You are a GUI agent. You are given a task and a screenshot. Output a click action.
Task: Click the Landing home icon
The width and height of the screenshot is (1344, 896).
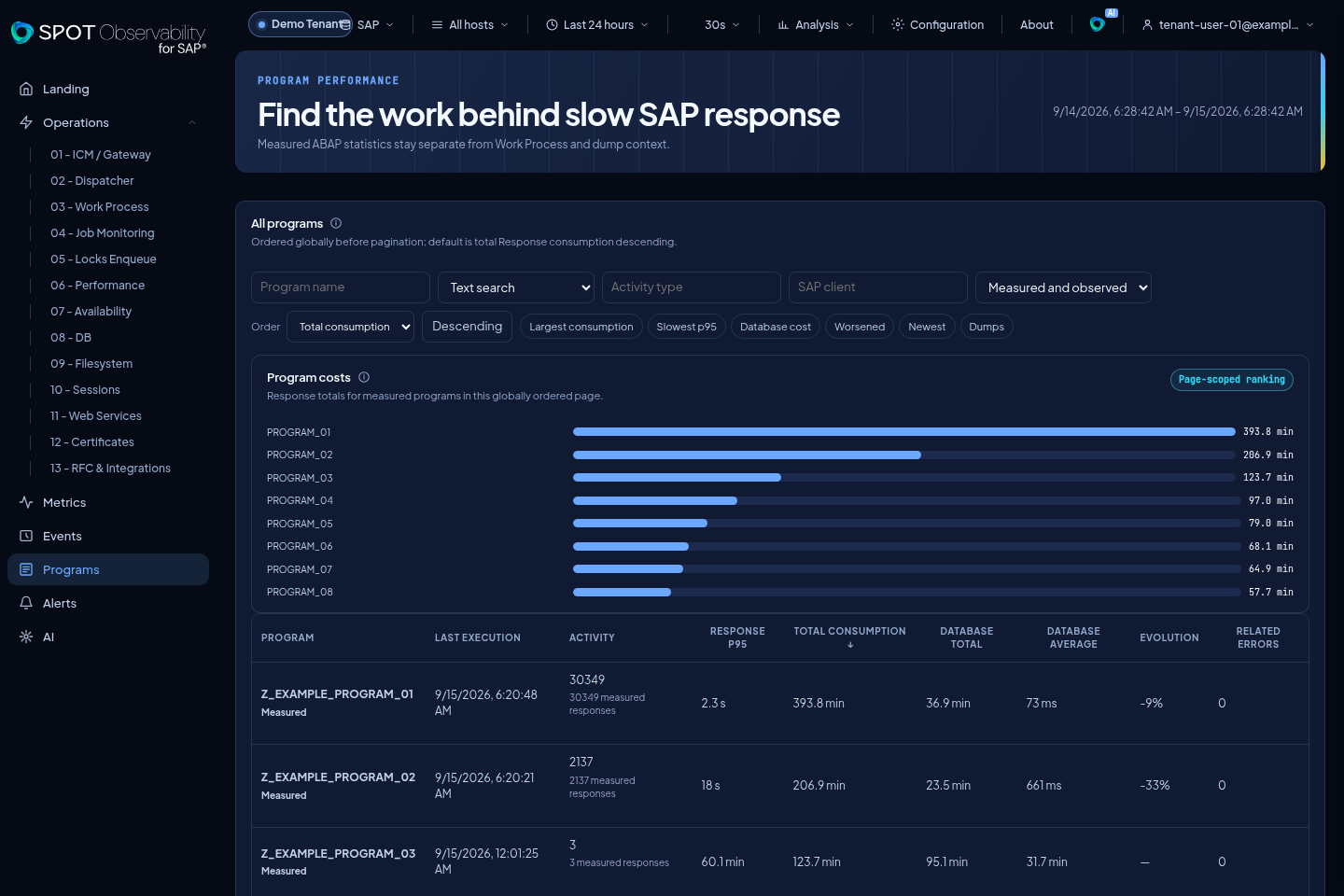[x=26, y=89]
